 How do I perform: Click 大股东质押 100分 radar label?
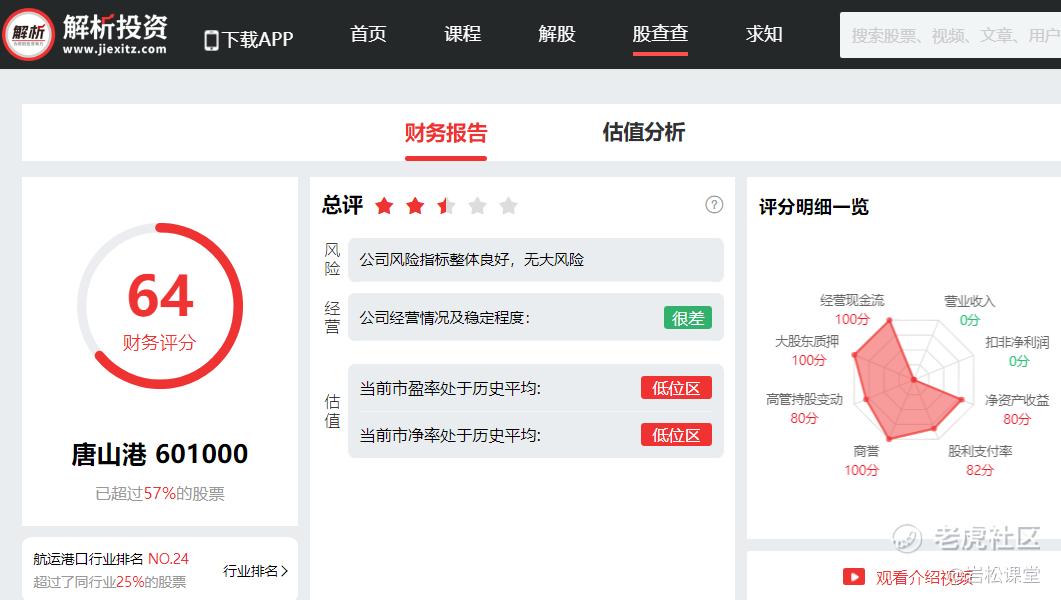tap(807, 350)
